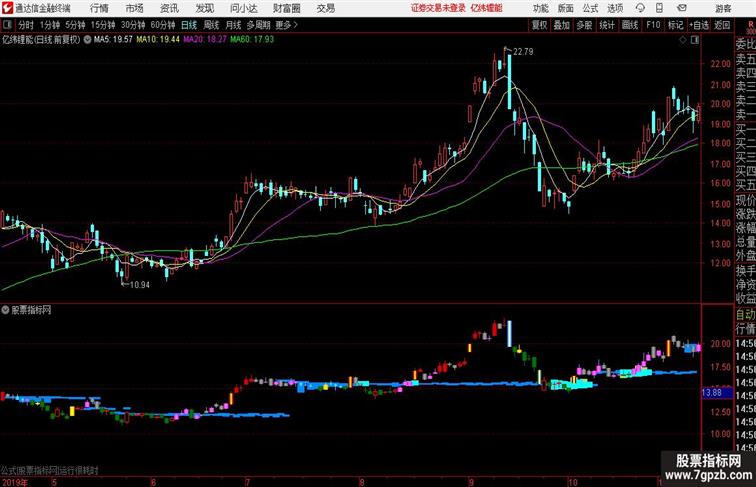Viewport: 756px width, 487px height.
Task: Click the 叠加 overlay button
Action: 562,25
